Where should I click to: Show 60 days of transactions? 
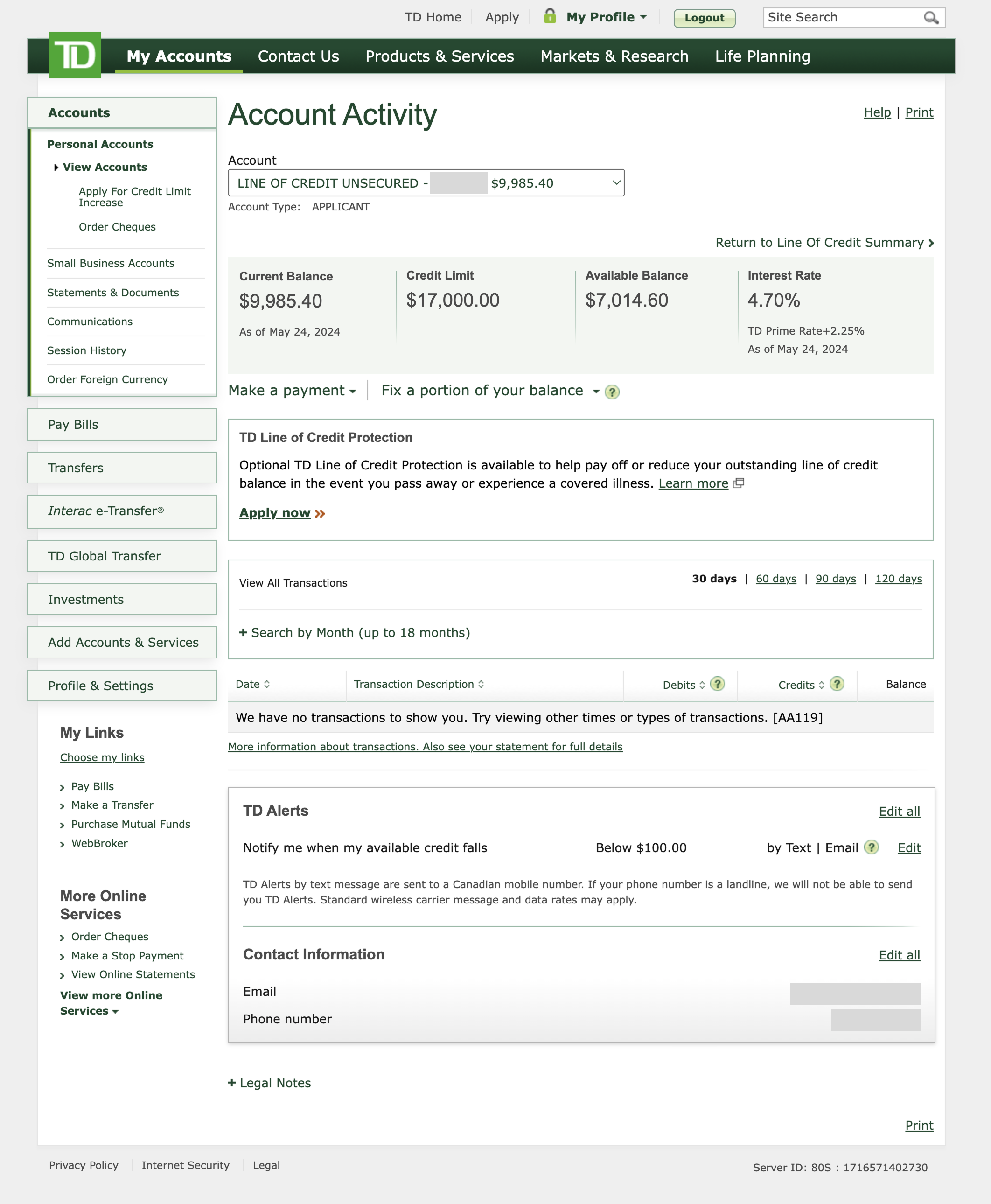[775, 579]
